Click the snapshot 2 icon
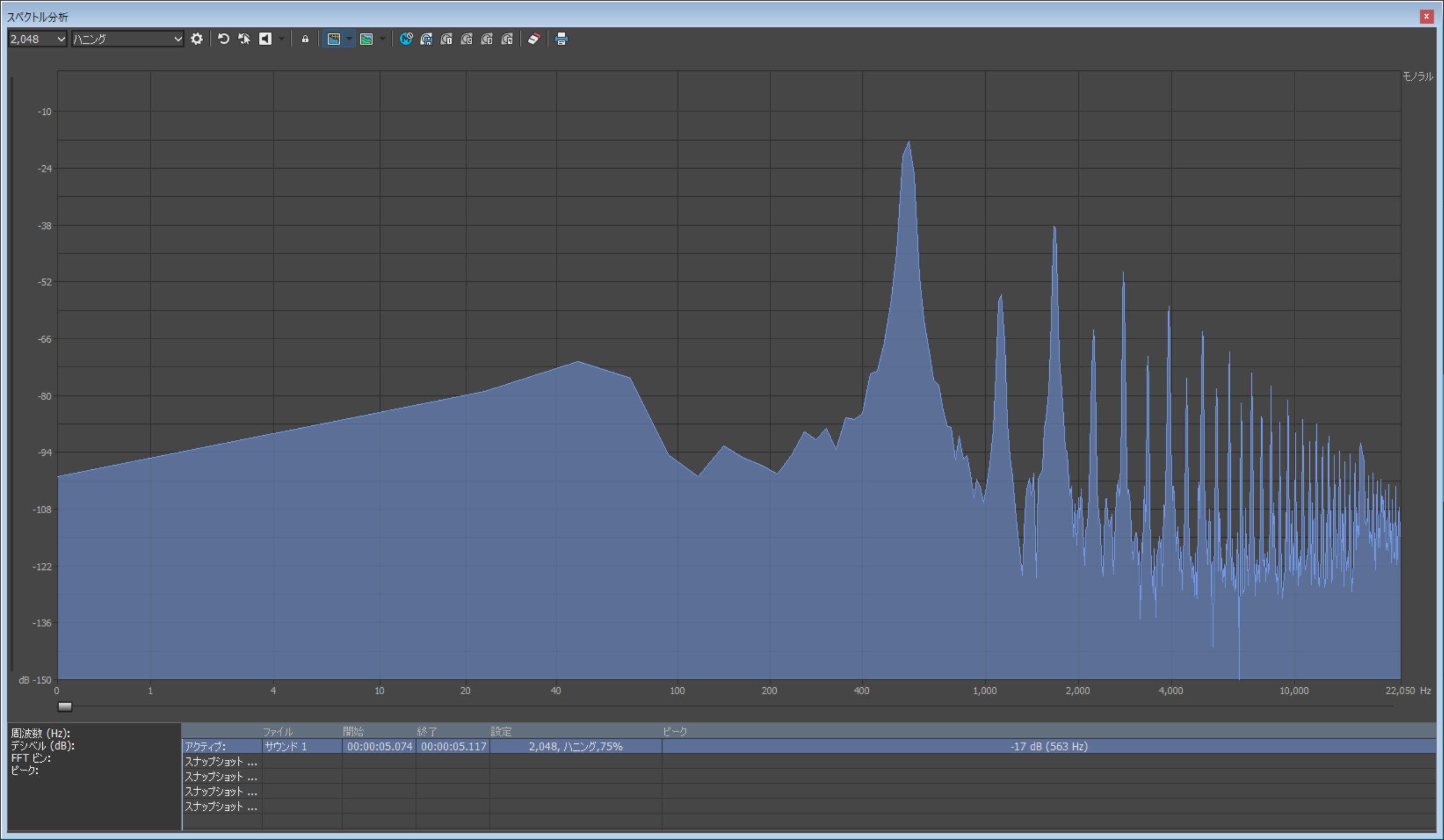 467,39
